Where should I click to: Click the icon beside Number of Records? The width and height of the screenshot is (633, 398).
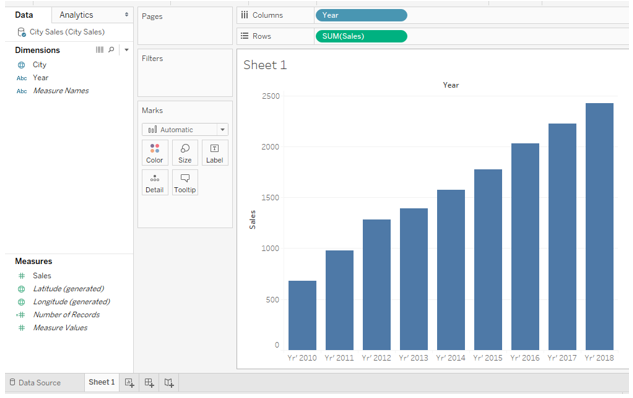(21, 315)
